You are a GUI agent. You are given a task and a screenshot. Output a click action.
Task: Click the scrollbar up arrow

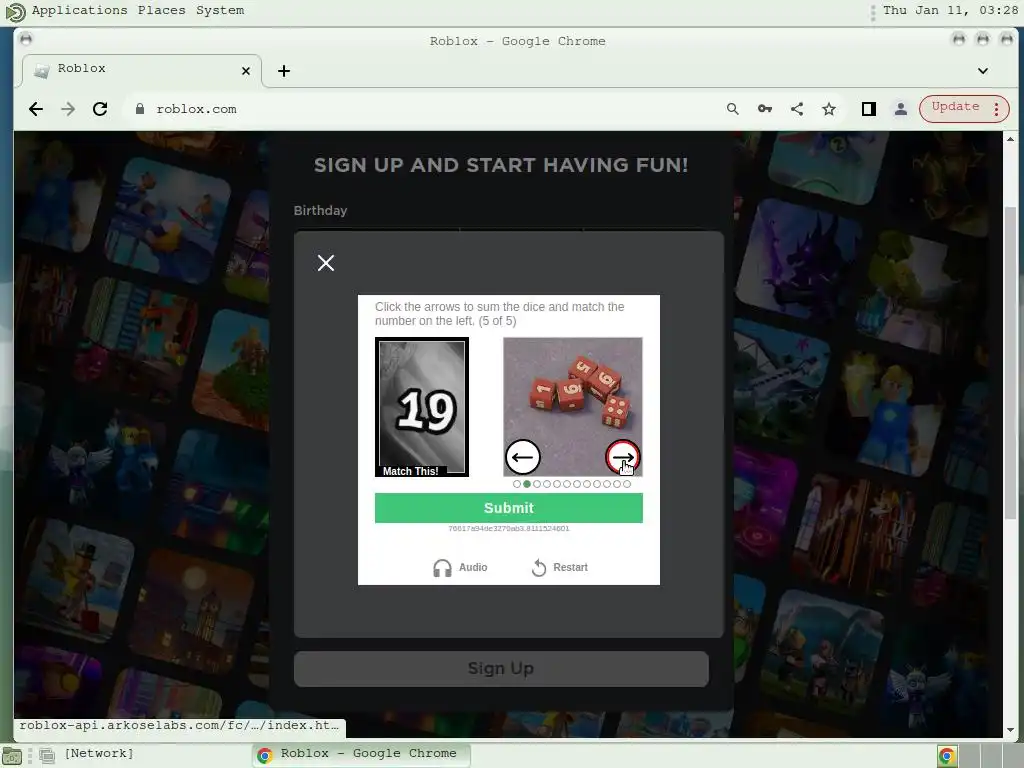point(1010,138)
